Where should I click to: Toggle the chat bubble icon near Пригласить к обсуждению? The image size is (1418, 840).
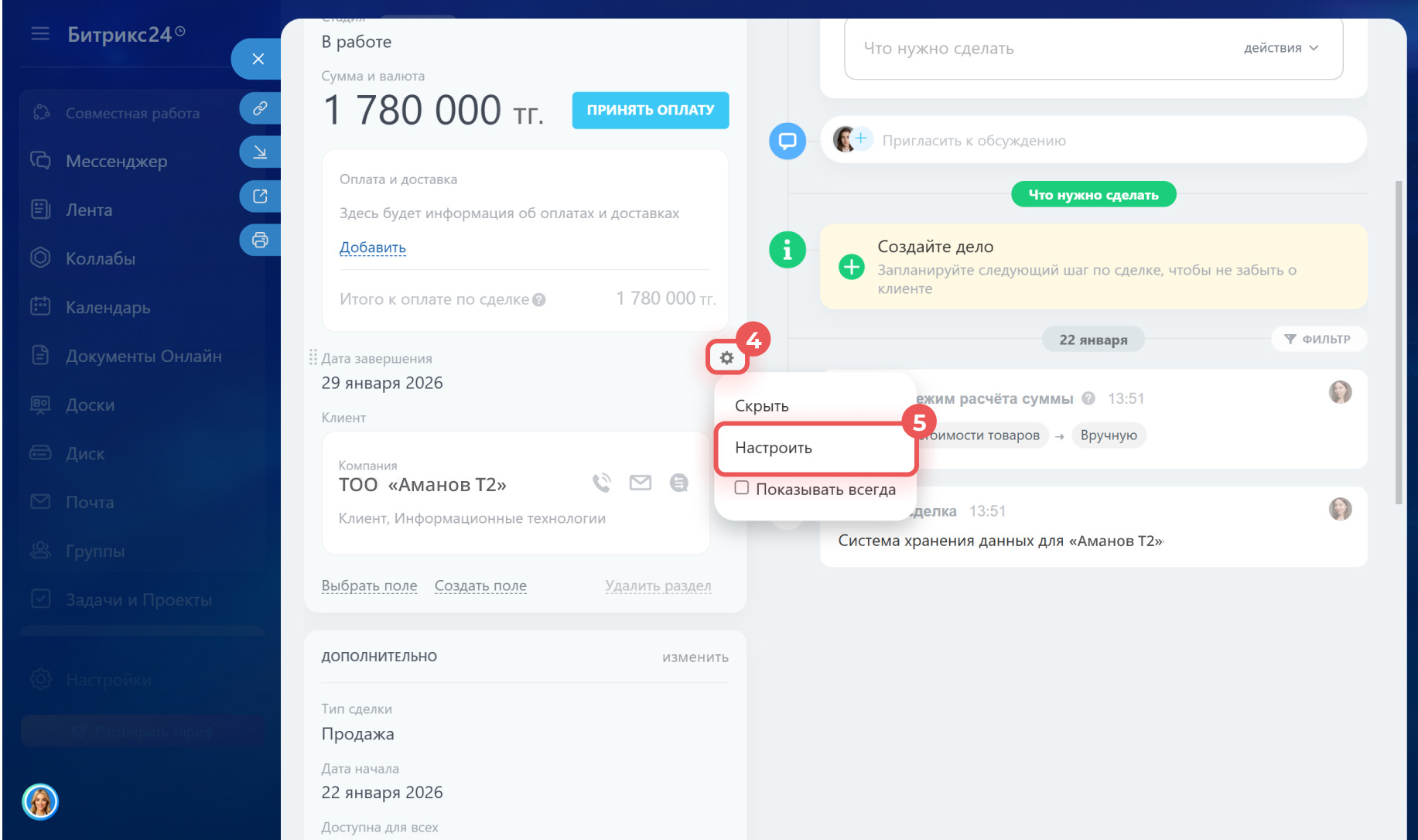click(787, 141)
